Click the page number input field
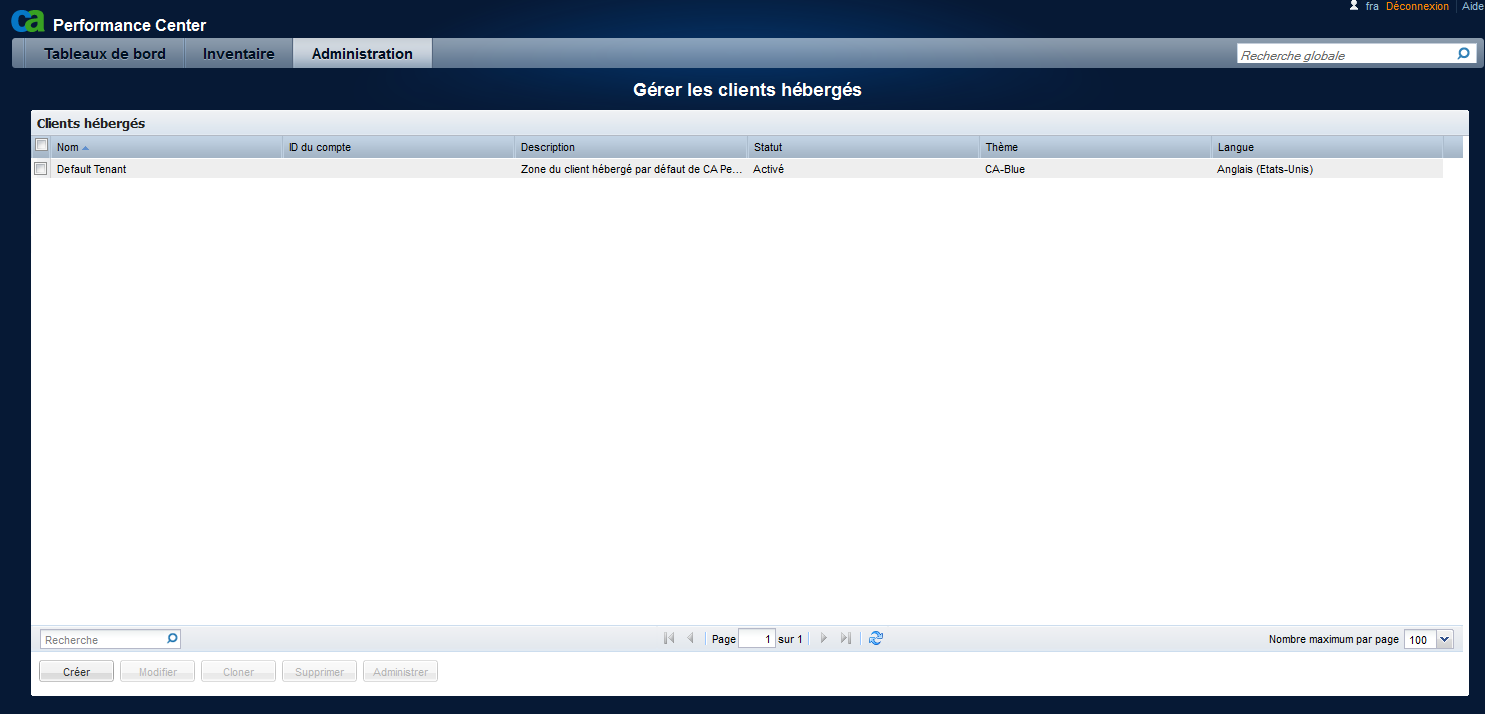Screen dimensions: 1485x714 (756, 639)
